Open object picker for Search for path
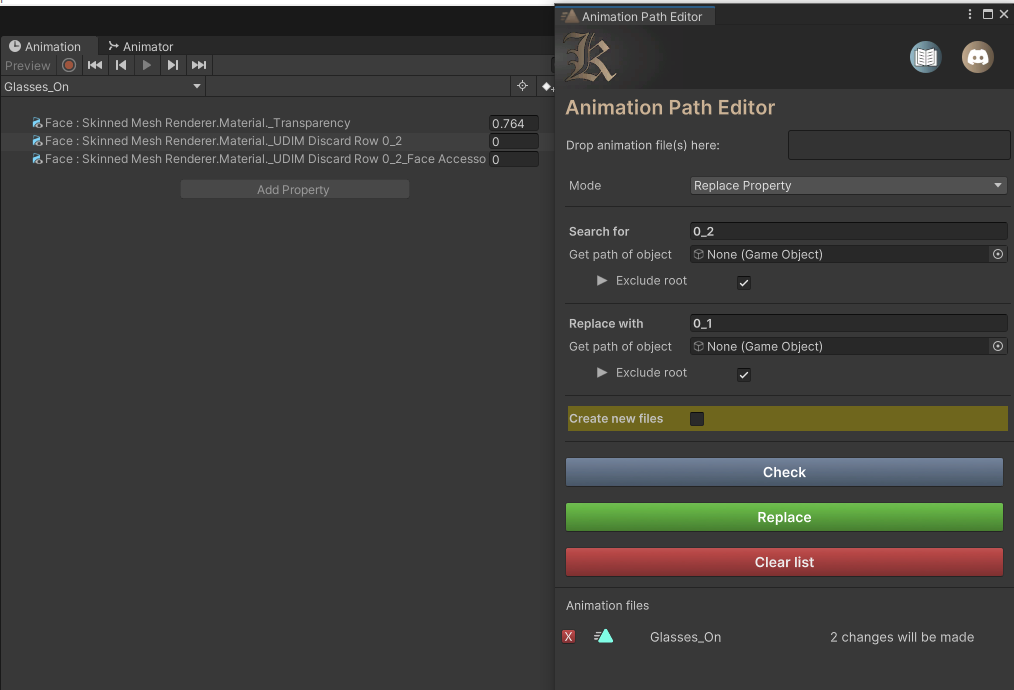The image size is (1014, 690). tap(997, 255)
